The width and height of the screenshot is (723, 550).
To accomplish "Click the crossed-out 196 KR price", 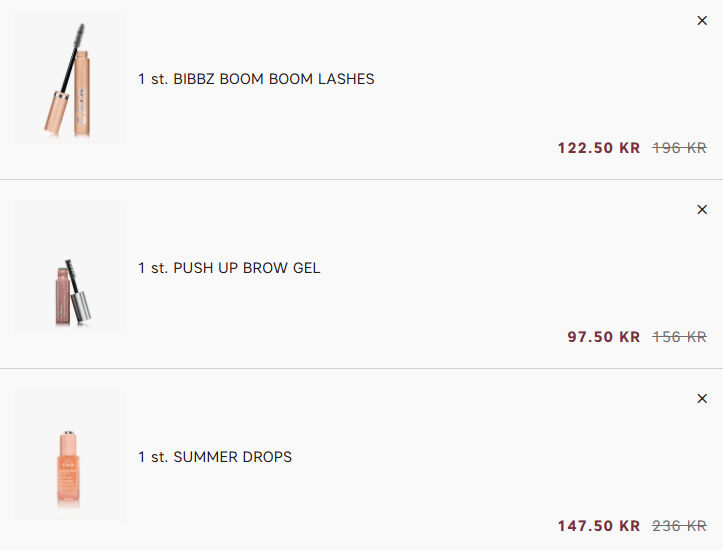I will click(679, 148).
